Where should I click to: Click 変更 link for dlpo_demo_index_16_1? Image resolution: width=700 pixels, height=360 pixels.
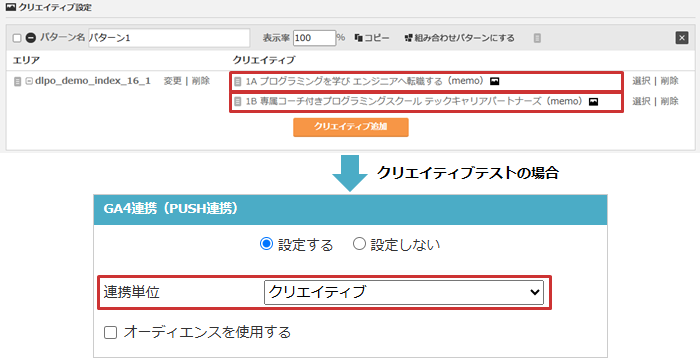click(172, 81)
